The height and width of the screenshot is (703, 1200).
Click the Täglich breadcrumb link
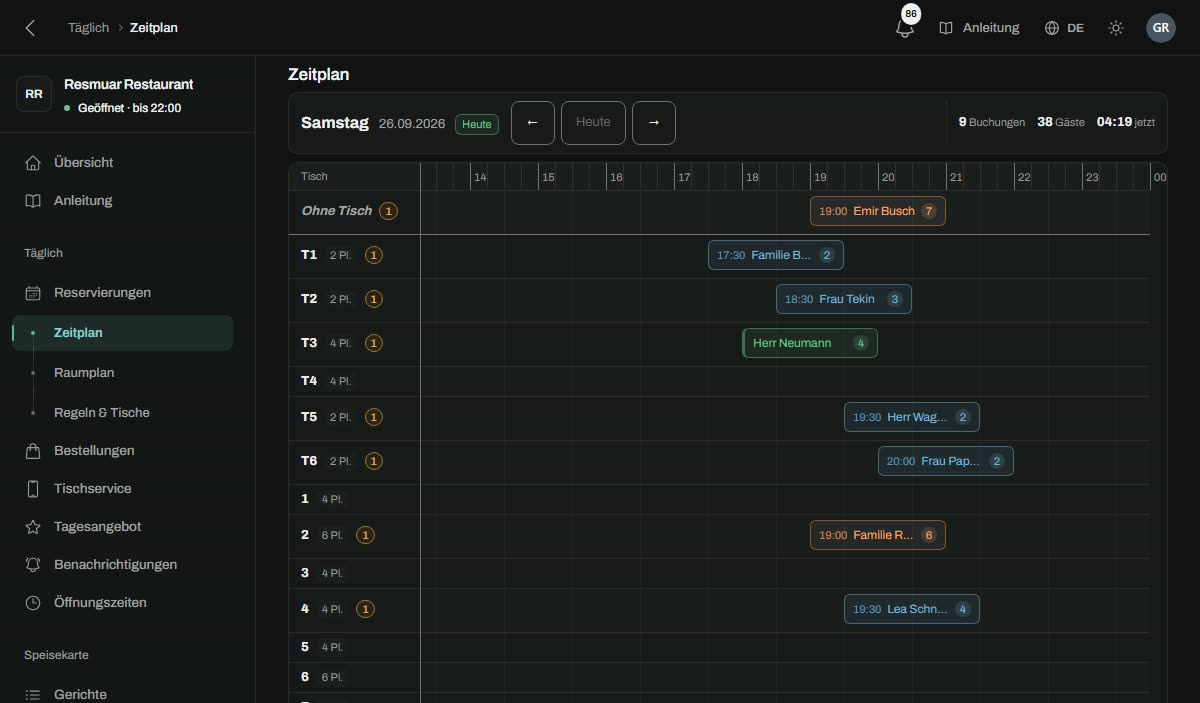coord(88,28)
